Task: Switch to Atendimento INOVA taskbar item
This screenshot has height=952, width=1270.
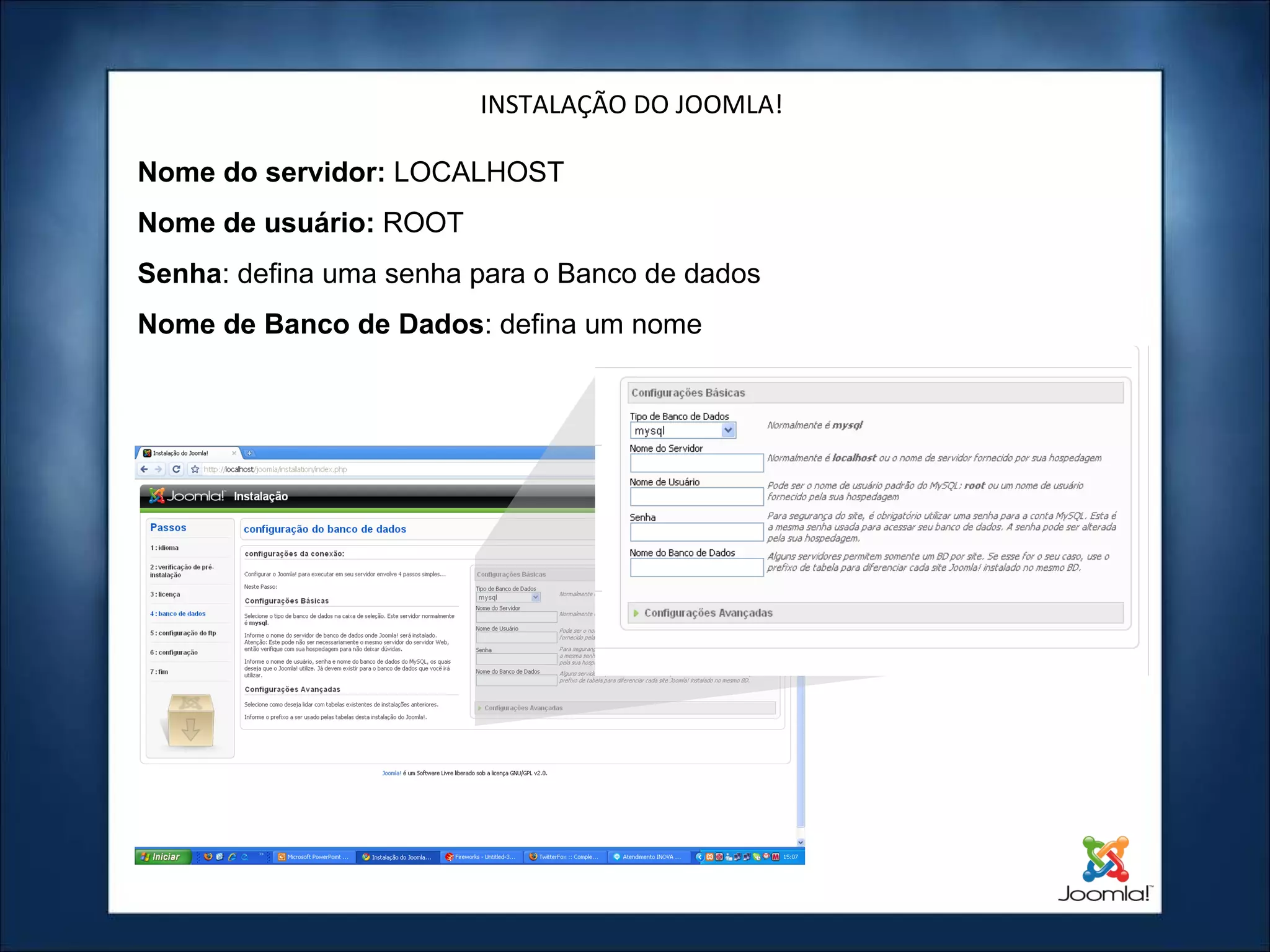Action: tap(649, 857)
